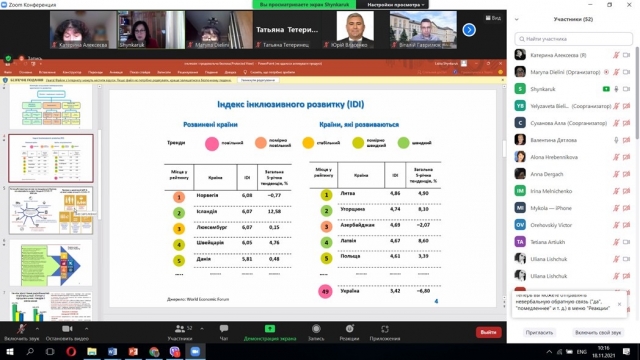Open Настройки просмотра view options dropdown
The height and width of the screenshot is (360, 640).
(x=395, y=4)
